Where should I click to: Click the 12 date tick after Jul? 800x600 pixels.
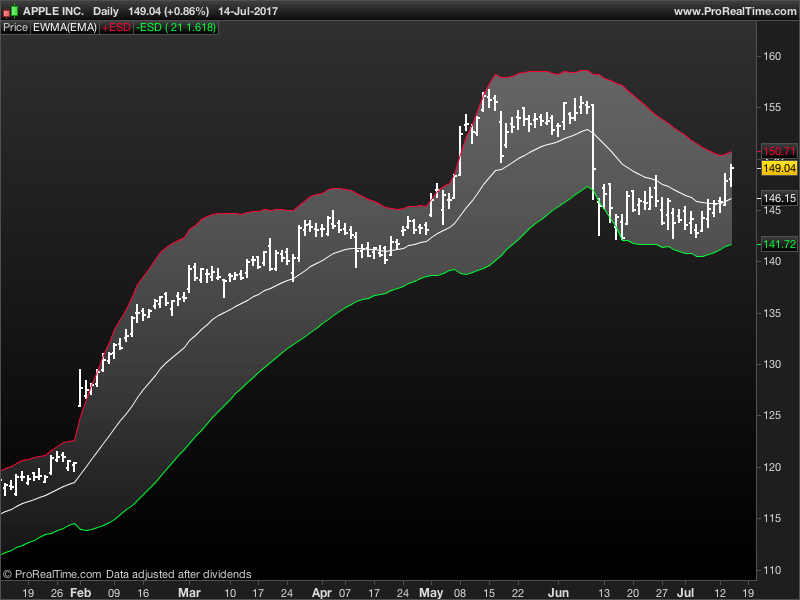pyautogui.click(x=720, y=593)
